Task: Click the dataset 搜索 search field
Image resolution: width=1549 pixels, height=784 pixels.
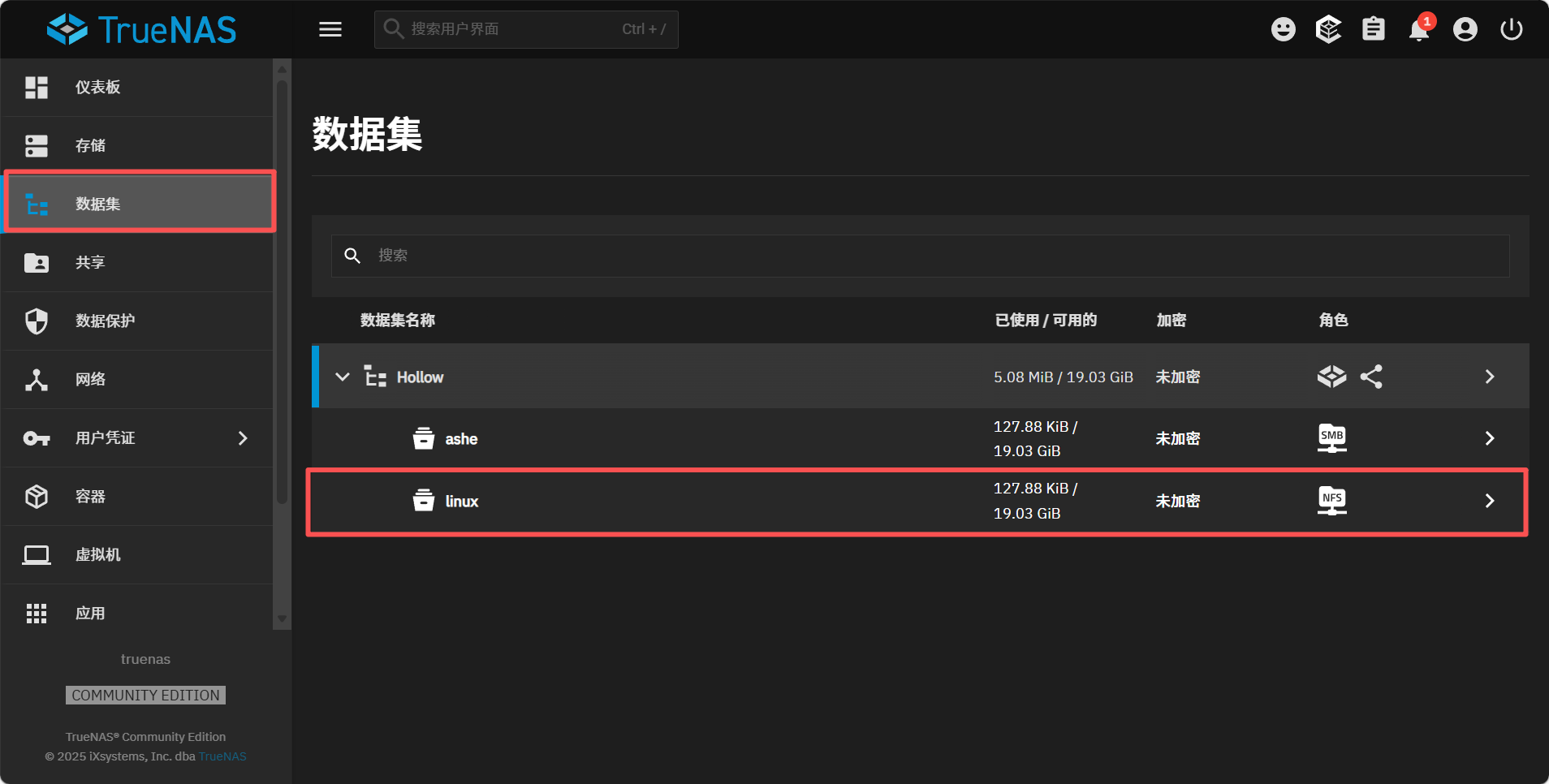Action: tap(934, 256)
